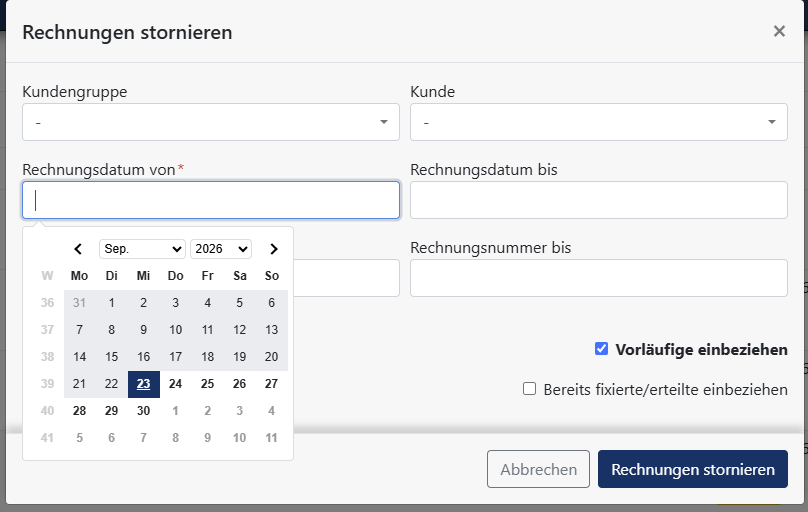808x512 pixels.
Task: Click the So weekday header
Action: tap(272, 276)
